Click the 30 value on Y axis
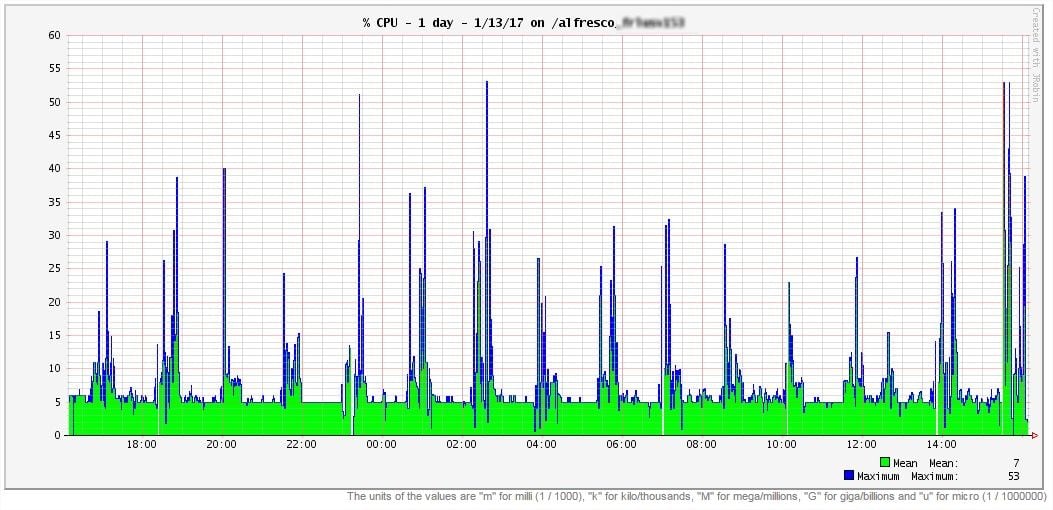The image size is (1053, 510). click(x=54, y=235)
